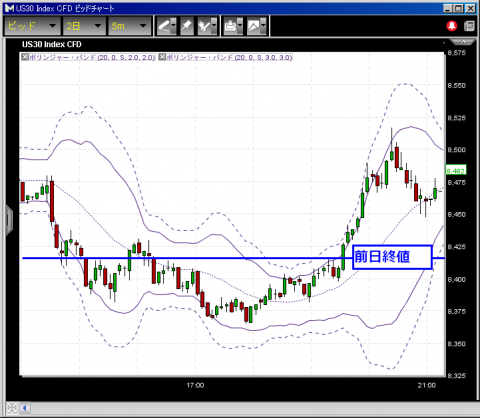The image size is (480, 418).
Task: Click the print/save chart icon
Action: click(x=230, y=26)
